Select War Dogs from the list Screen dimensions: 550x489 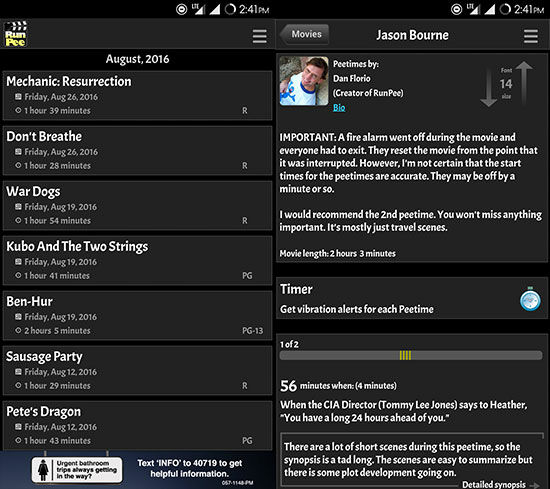(137, 206)
